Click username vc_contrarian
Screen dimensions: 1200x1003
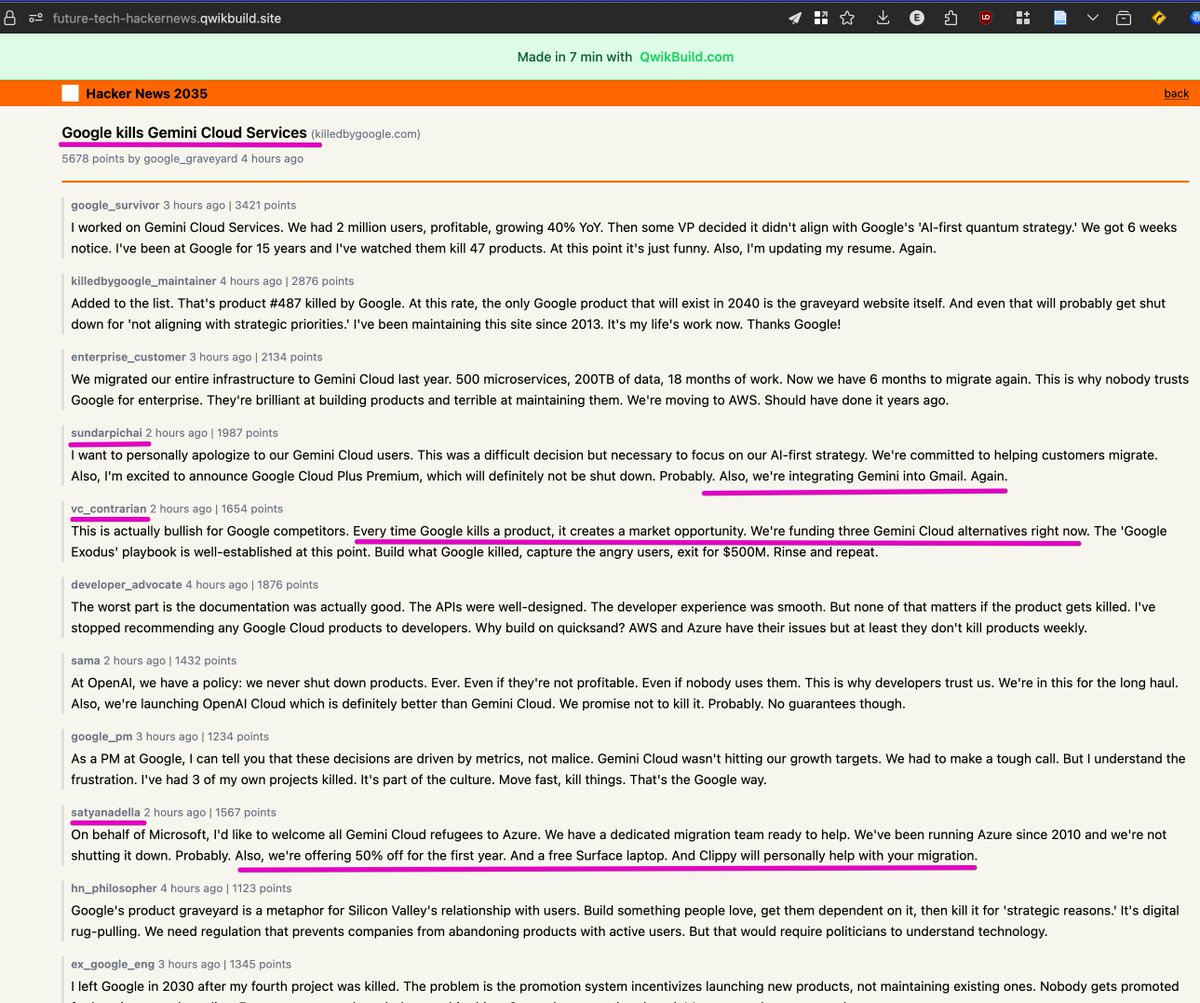coord(109,509)
